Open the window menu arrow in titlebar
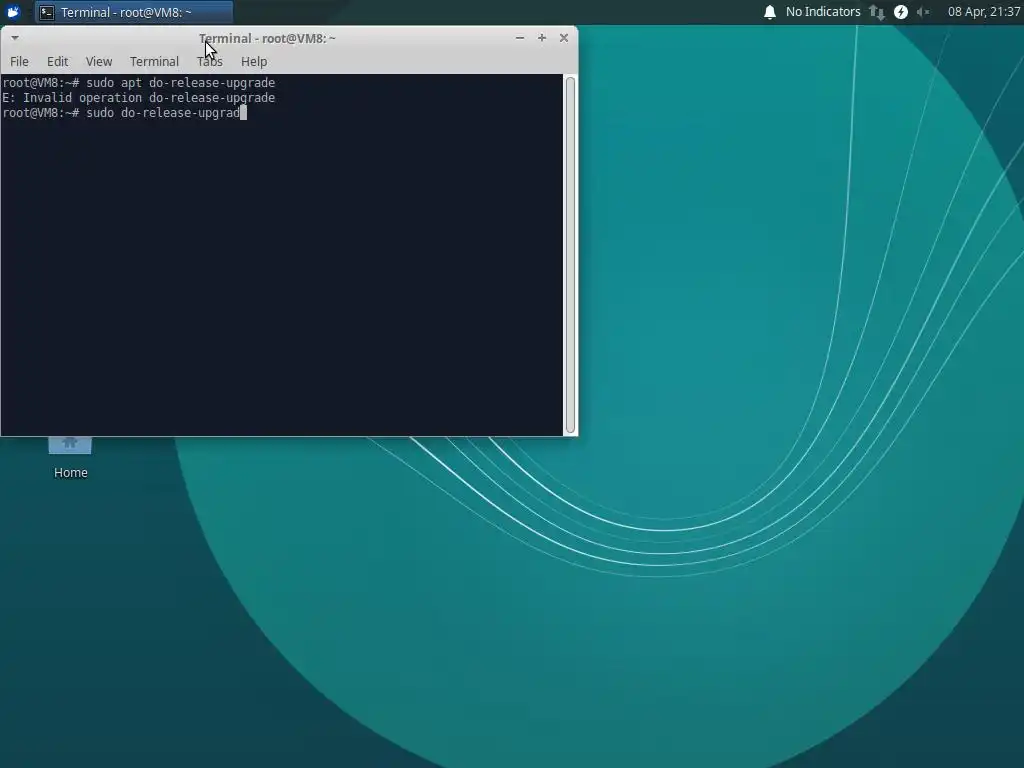Image resolution: width=1024 pixels, height=768 pixels. coord(14,38)
